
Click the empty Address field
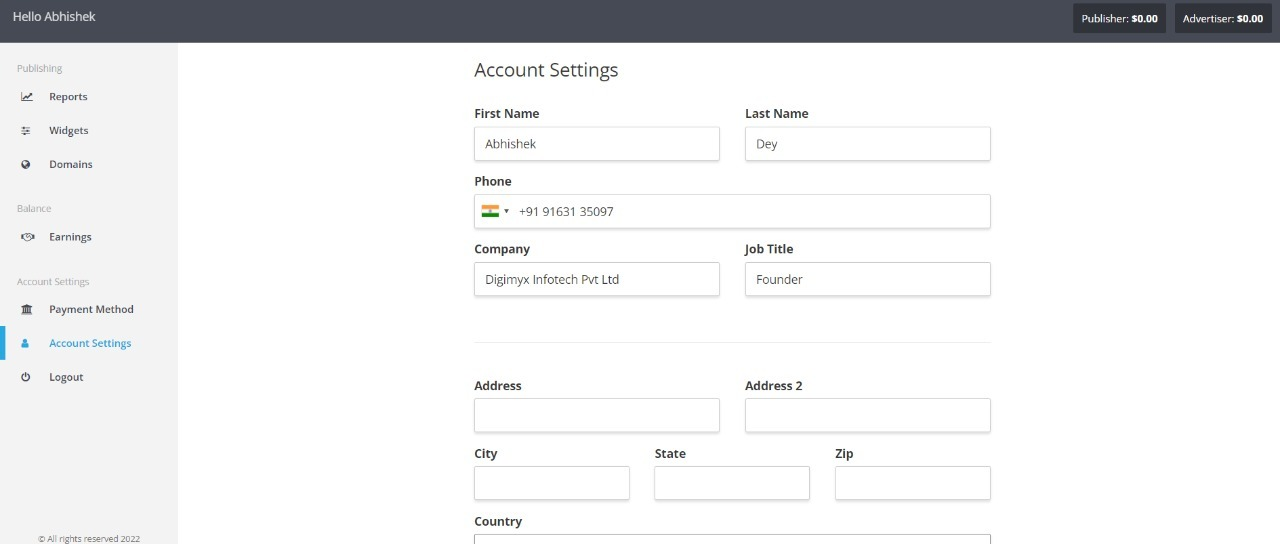(597, 416)
